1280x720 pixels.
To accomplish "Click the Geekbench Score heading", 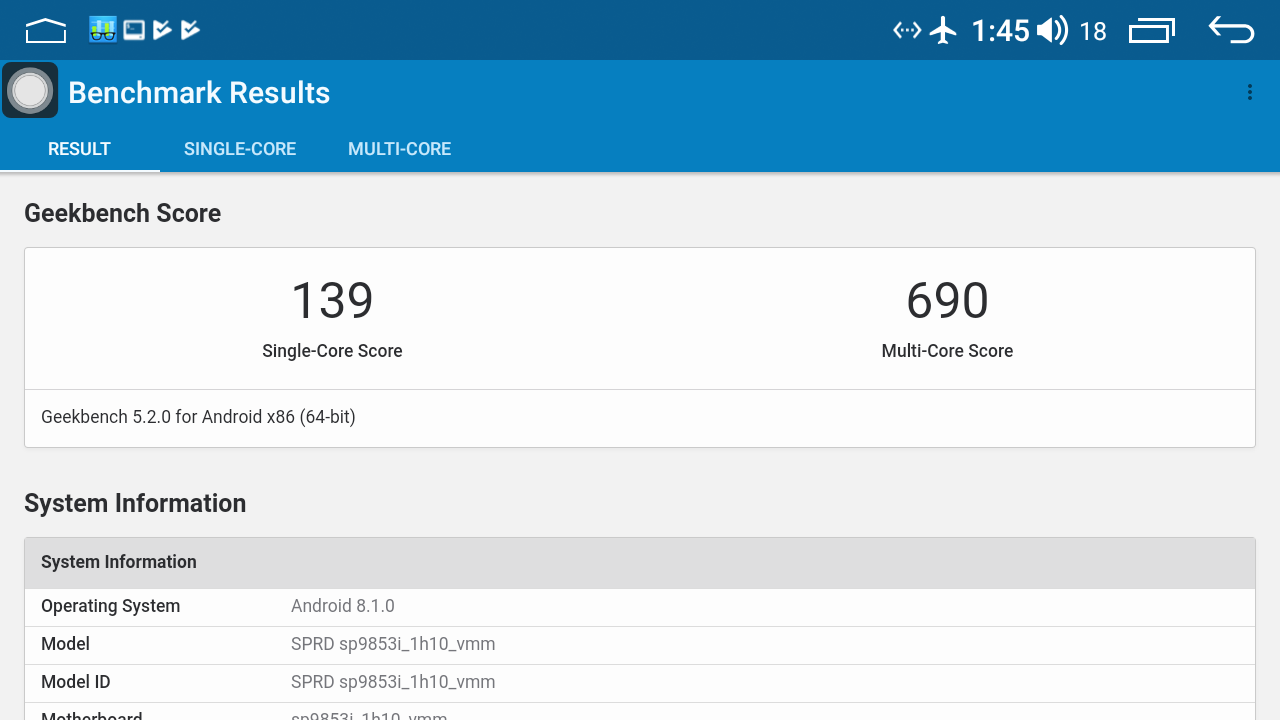I will tap(122, 213).
